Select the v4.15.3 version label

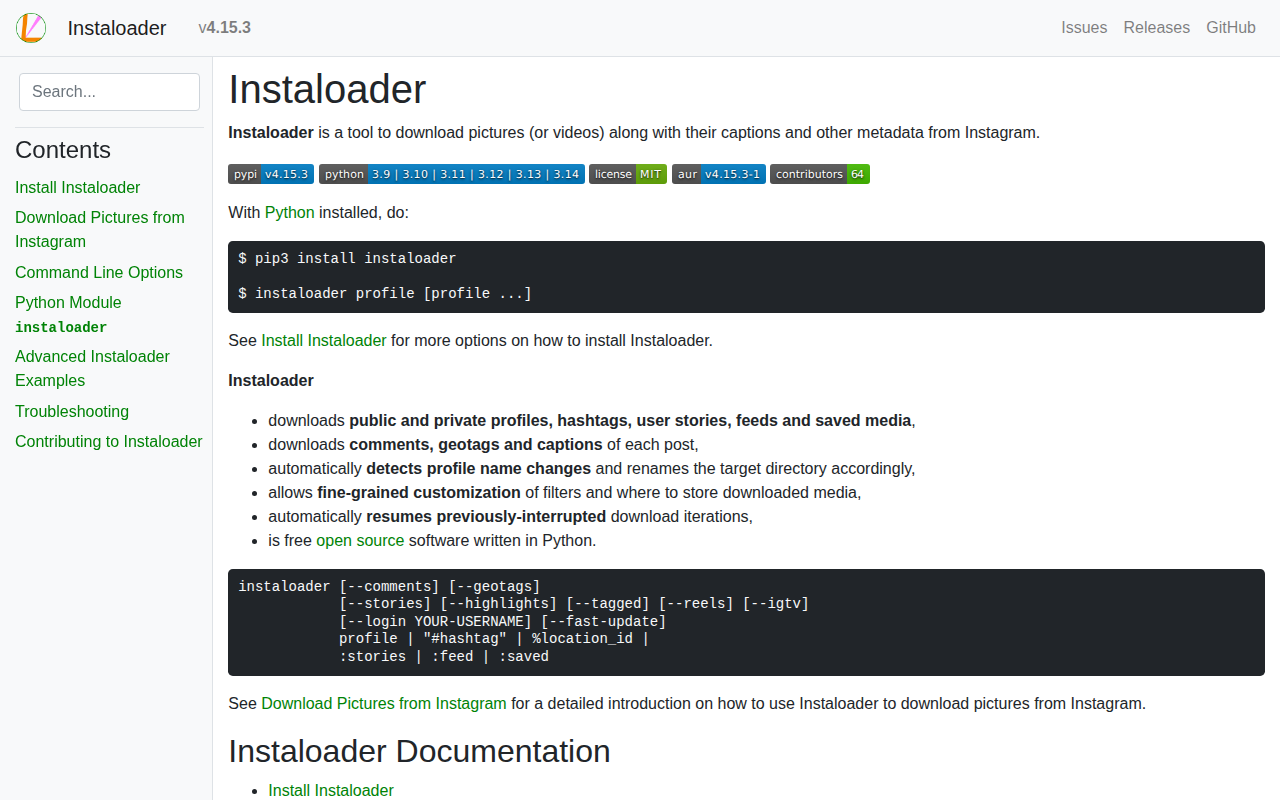pos(224,28)
